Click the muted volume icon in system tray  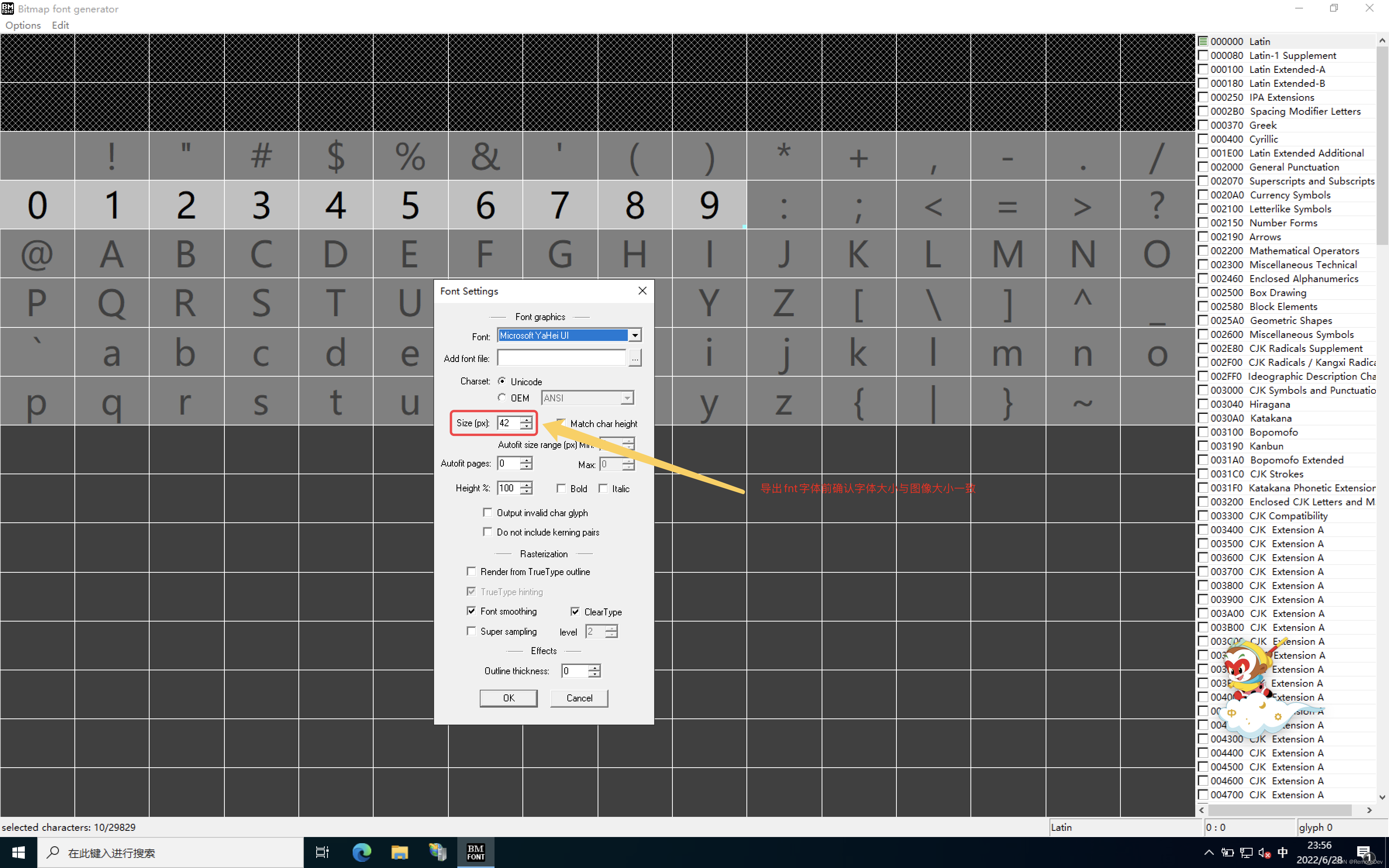point(1265,853)
